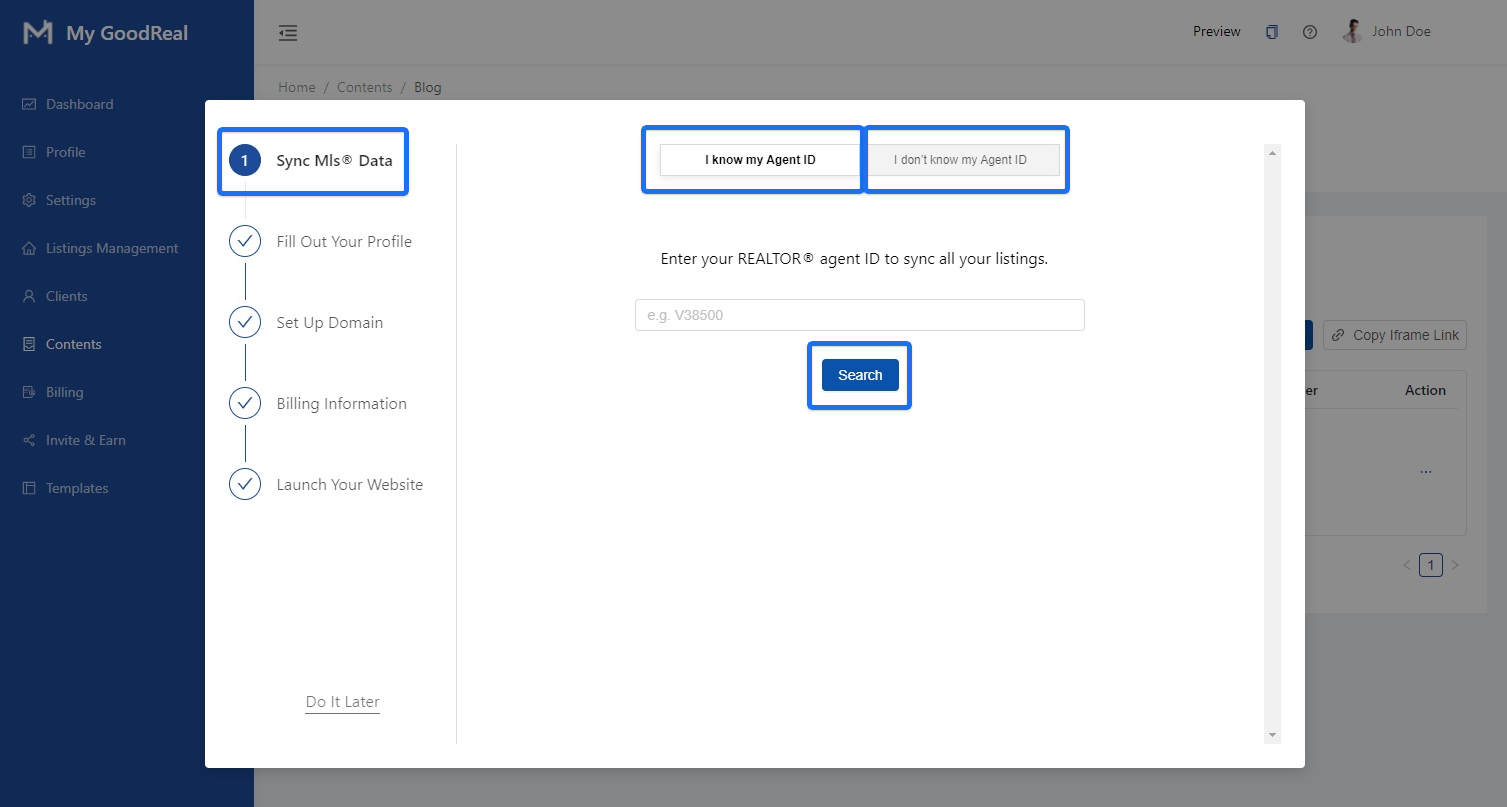Focus the REALTOR agent ID input field

859,315
